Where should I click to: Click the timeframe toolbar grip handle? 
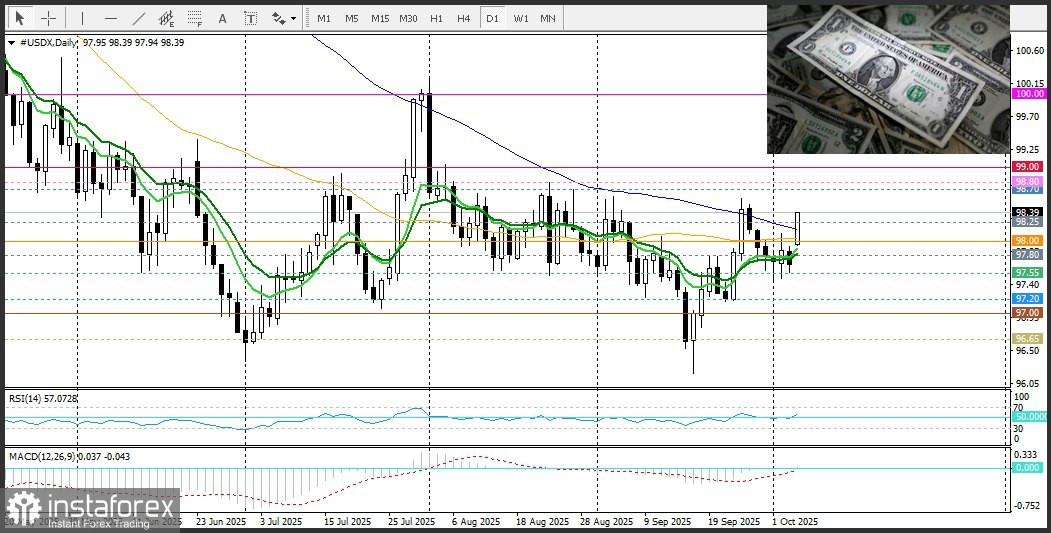coord(307,18)
